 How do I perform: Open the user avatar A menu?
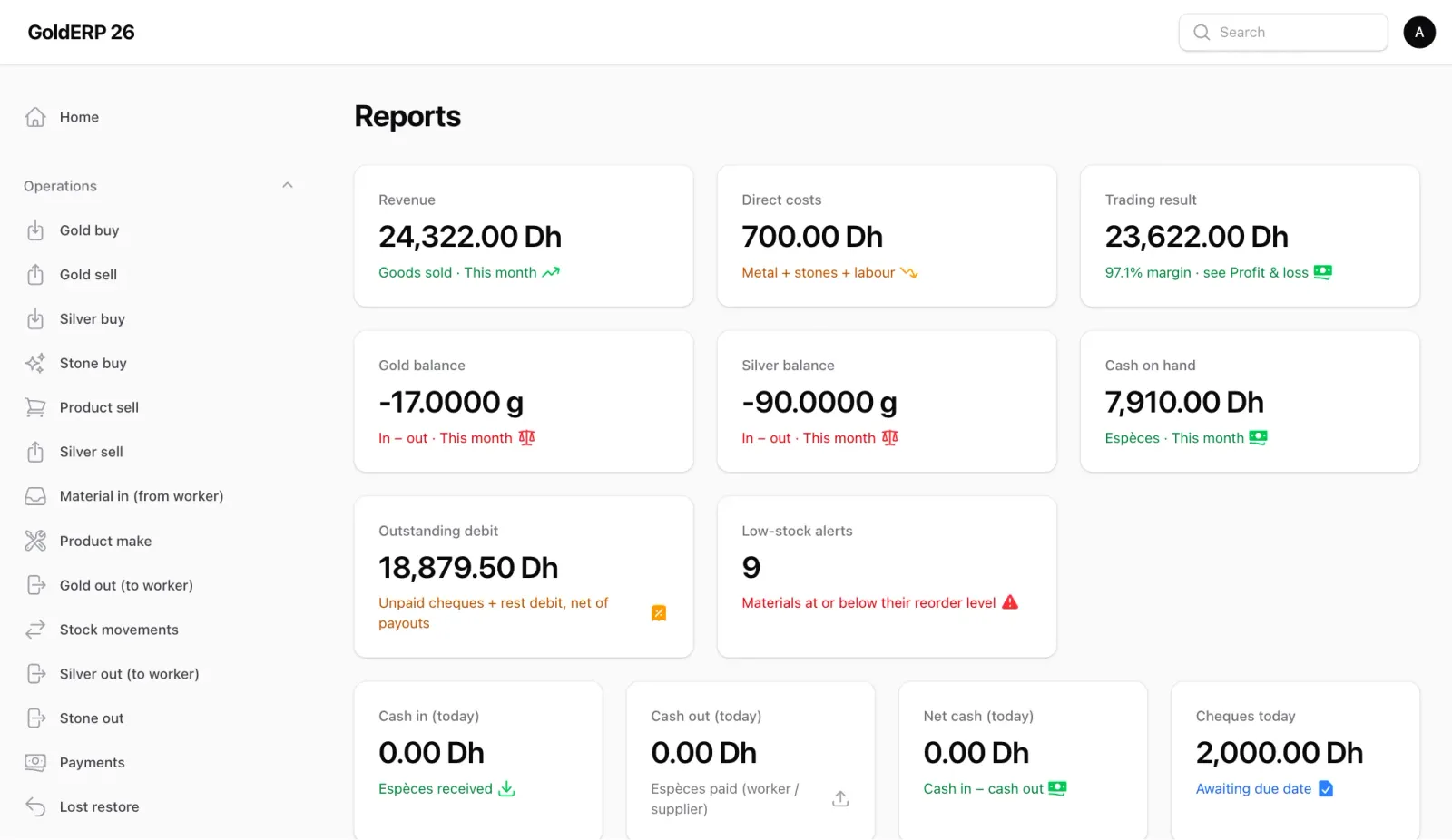(x=1419, y=33)
